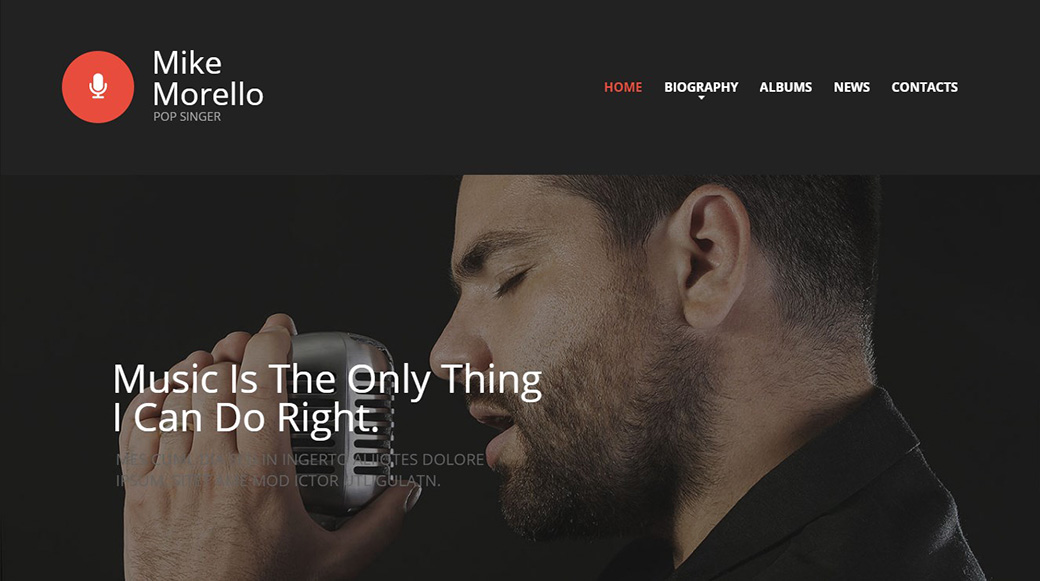1040x581 pixels.
Task: Open the Home page link
Action: [623, 87]
